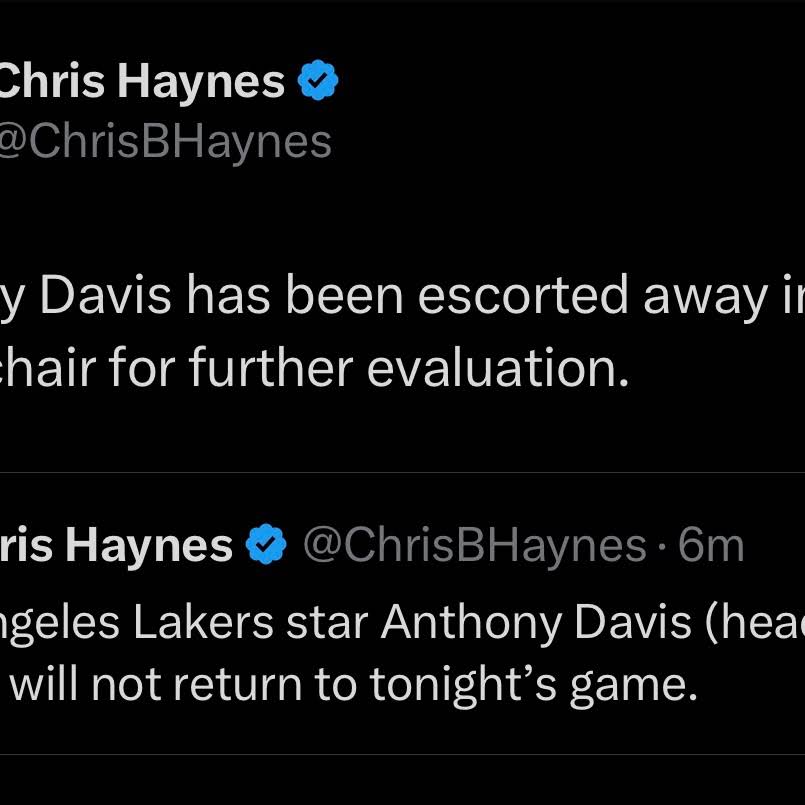Click the word 'Davis' in main tweet
Screen dimensions: 805x805
pyautogui.click(x=105, y=294)
